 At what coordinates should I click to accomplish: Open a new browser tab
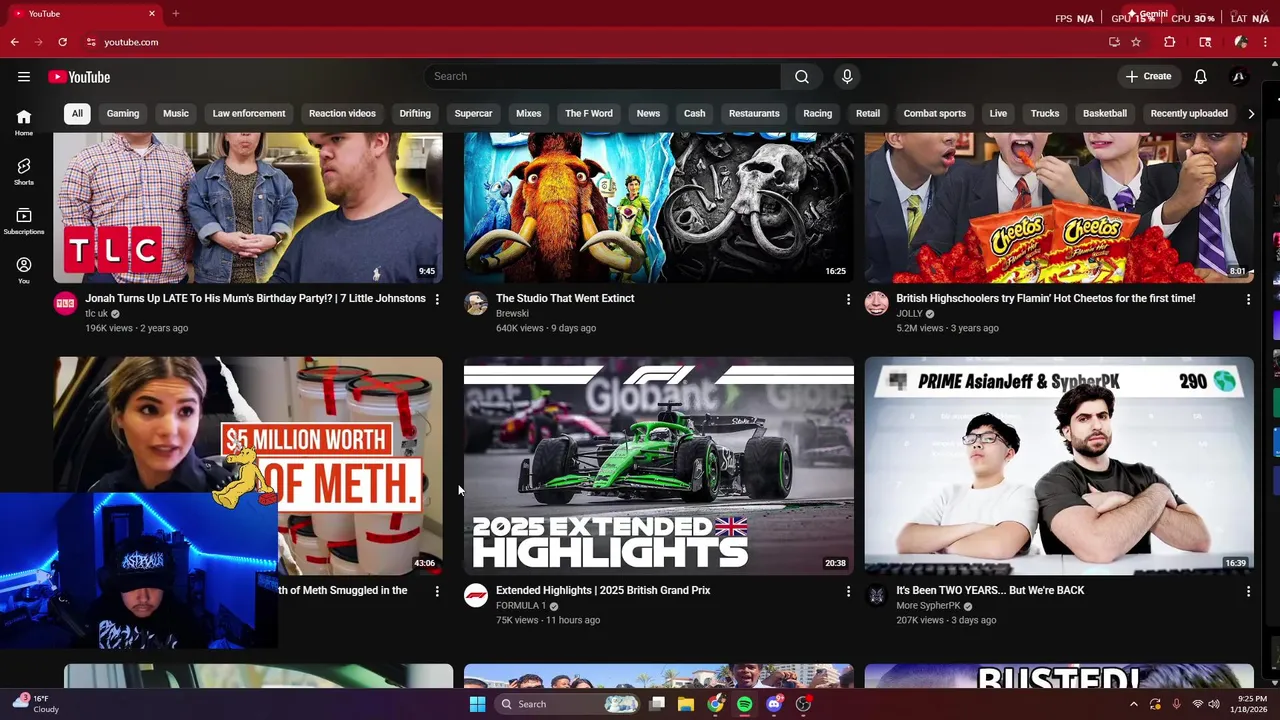[175, 14]
